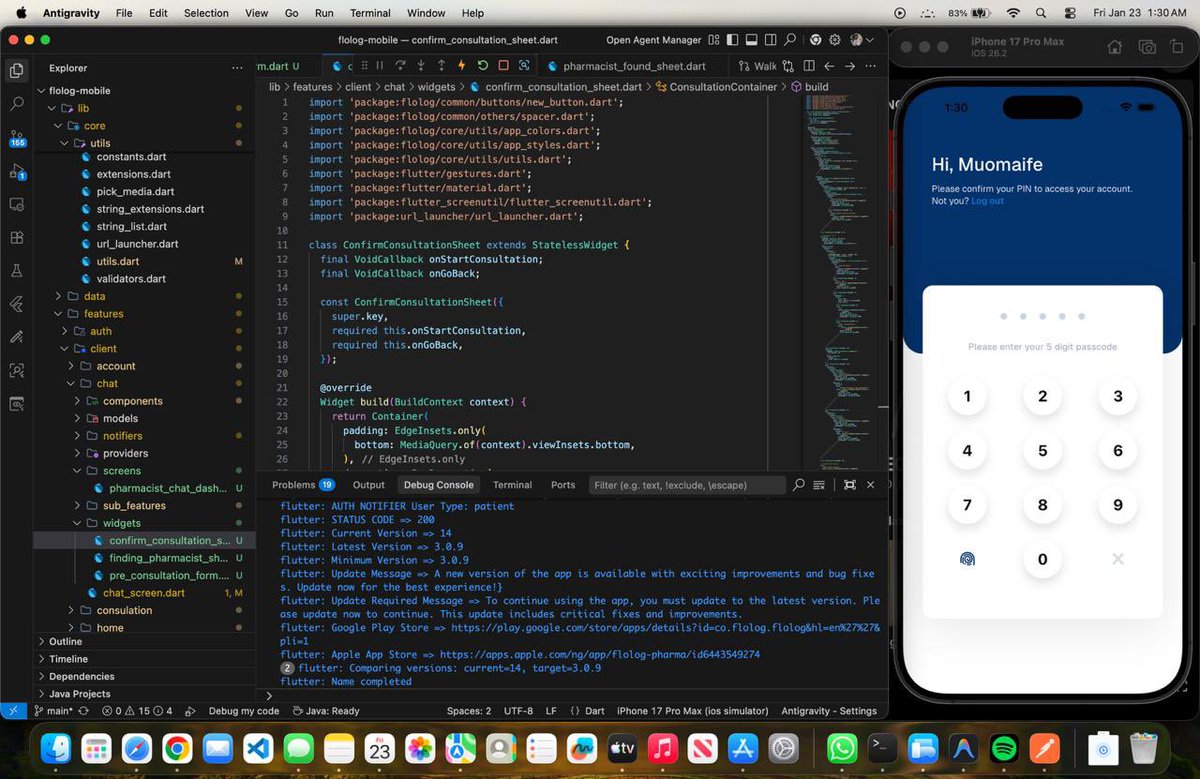Click Open Agent Manager button
The width and height of the screenshot is (1200, 779).
(x=653, y=40)
